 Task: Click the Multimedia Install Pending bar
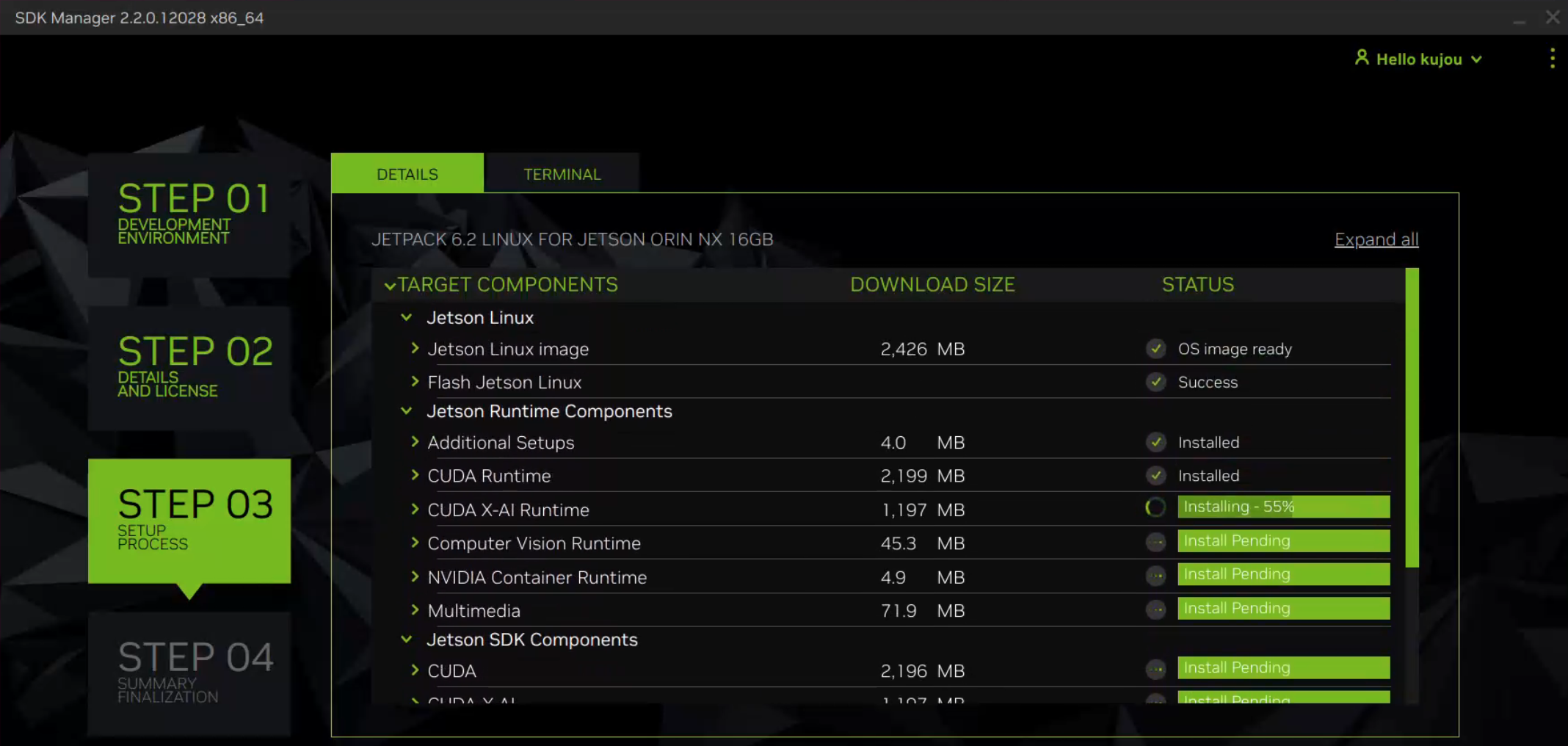coord(1284,608)
